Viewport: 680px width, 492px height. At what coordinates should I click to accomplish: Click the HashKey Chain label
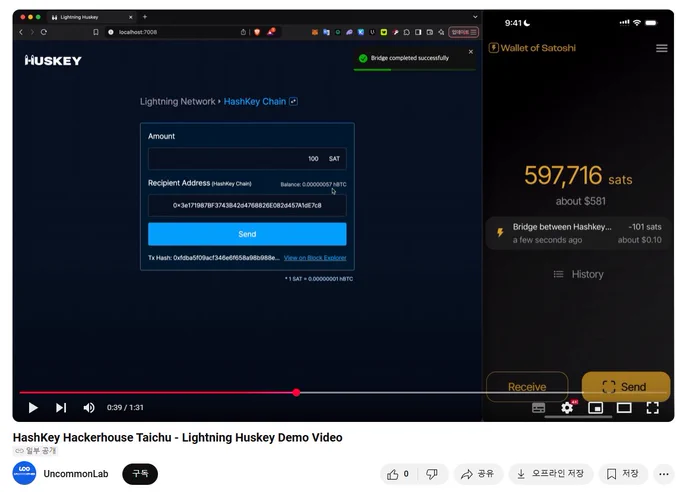click(255, 102)
